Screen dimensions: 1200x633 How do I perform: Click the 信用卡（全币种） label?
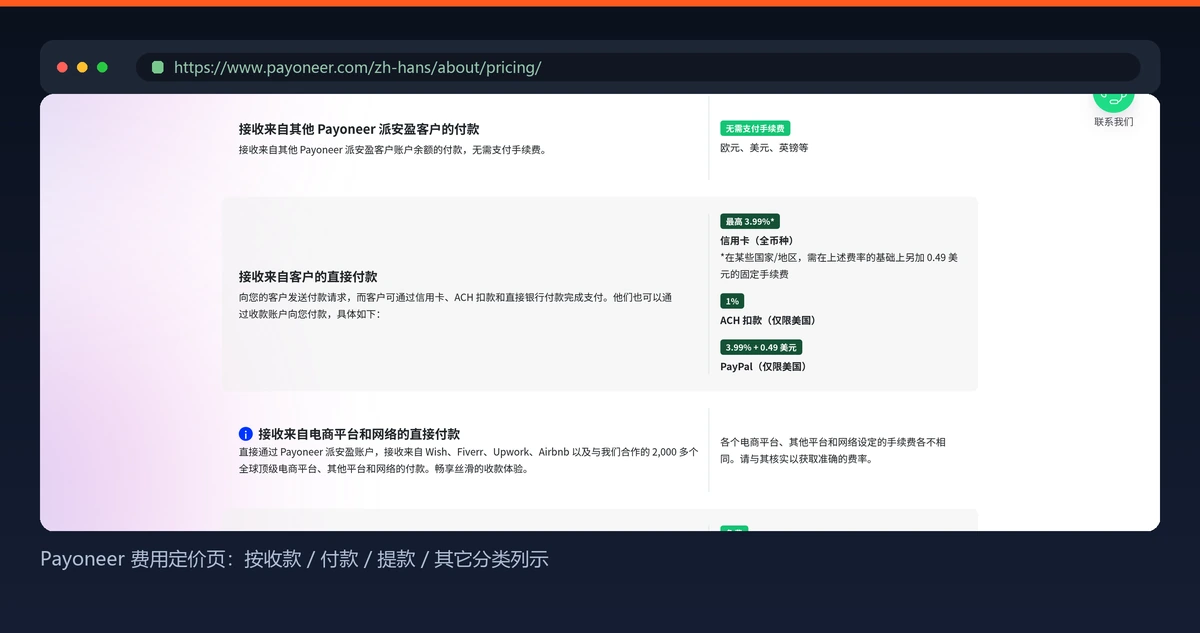click(758, 241)
